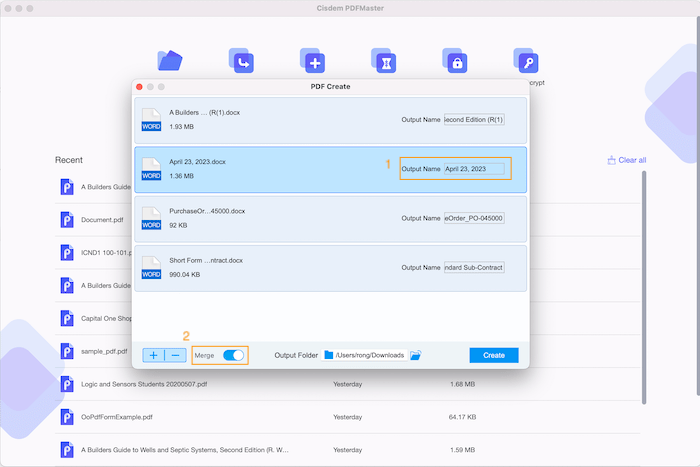700x467 pixels.
Task: Edit output name field 'eOrder_PO-045000'
Action: 474,218
